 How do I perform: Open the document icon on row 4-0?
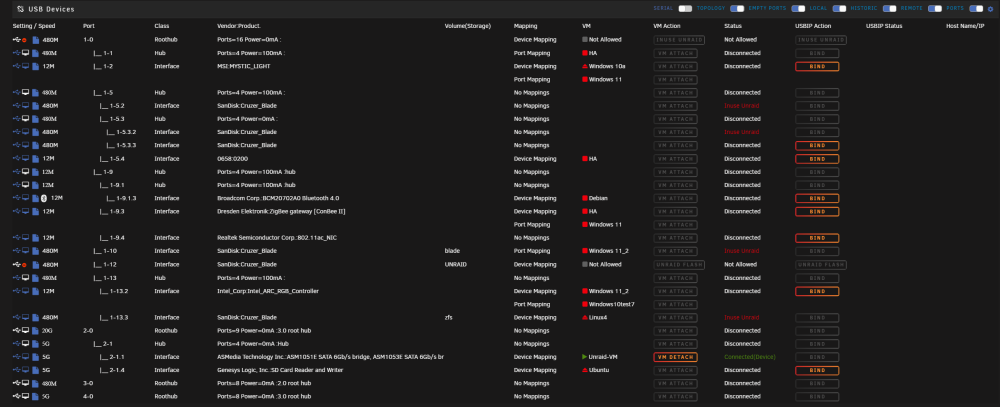36,396
